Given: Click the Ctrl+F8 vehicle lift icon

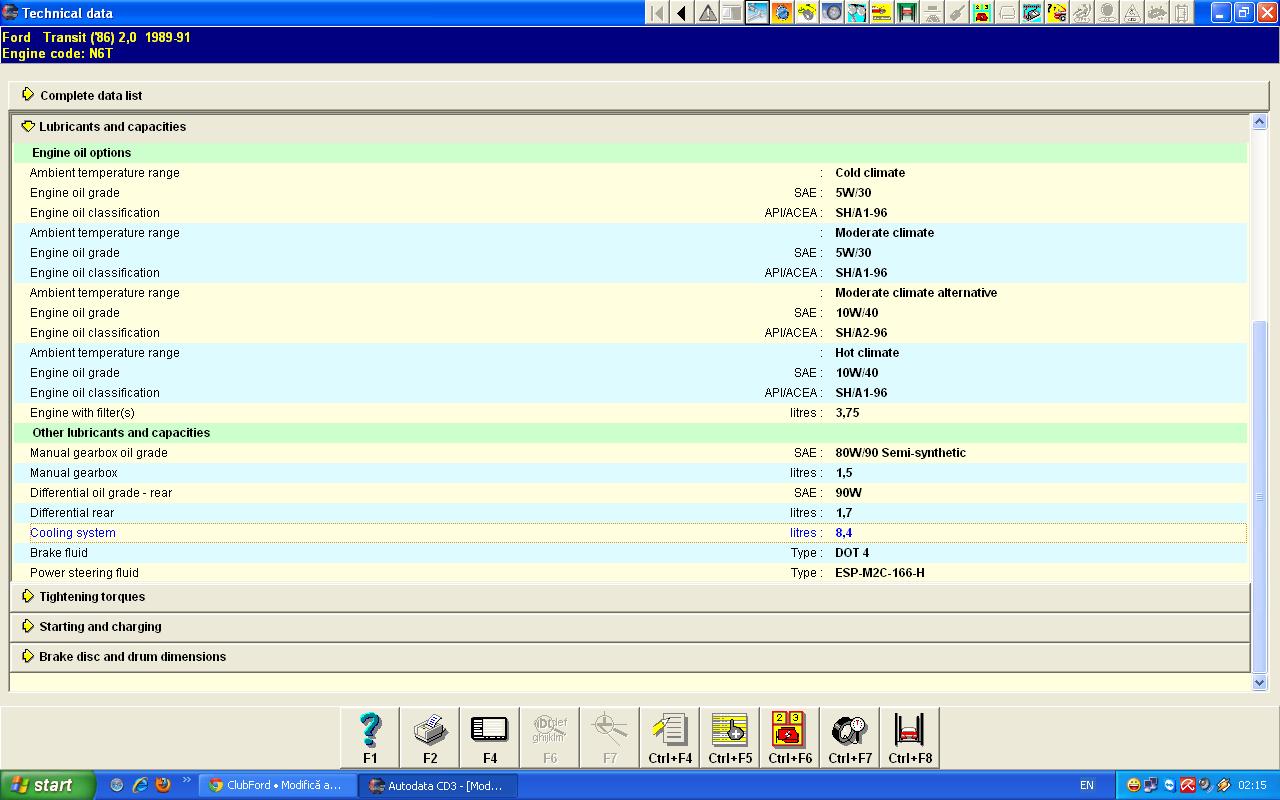Looking at the screenshot, I should click(910, 737).
